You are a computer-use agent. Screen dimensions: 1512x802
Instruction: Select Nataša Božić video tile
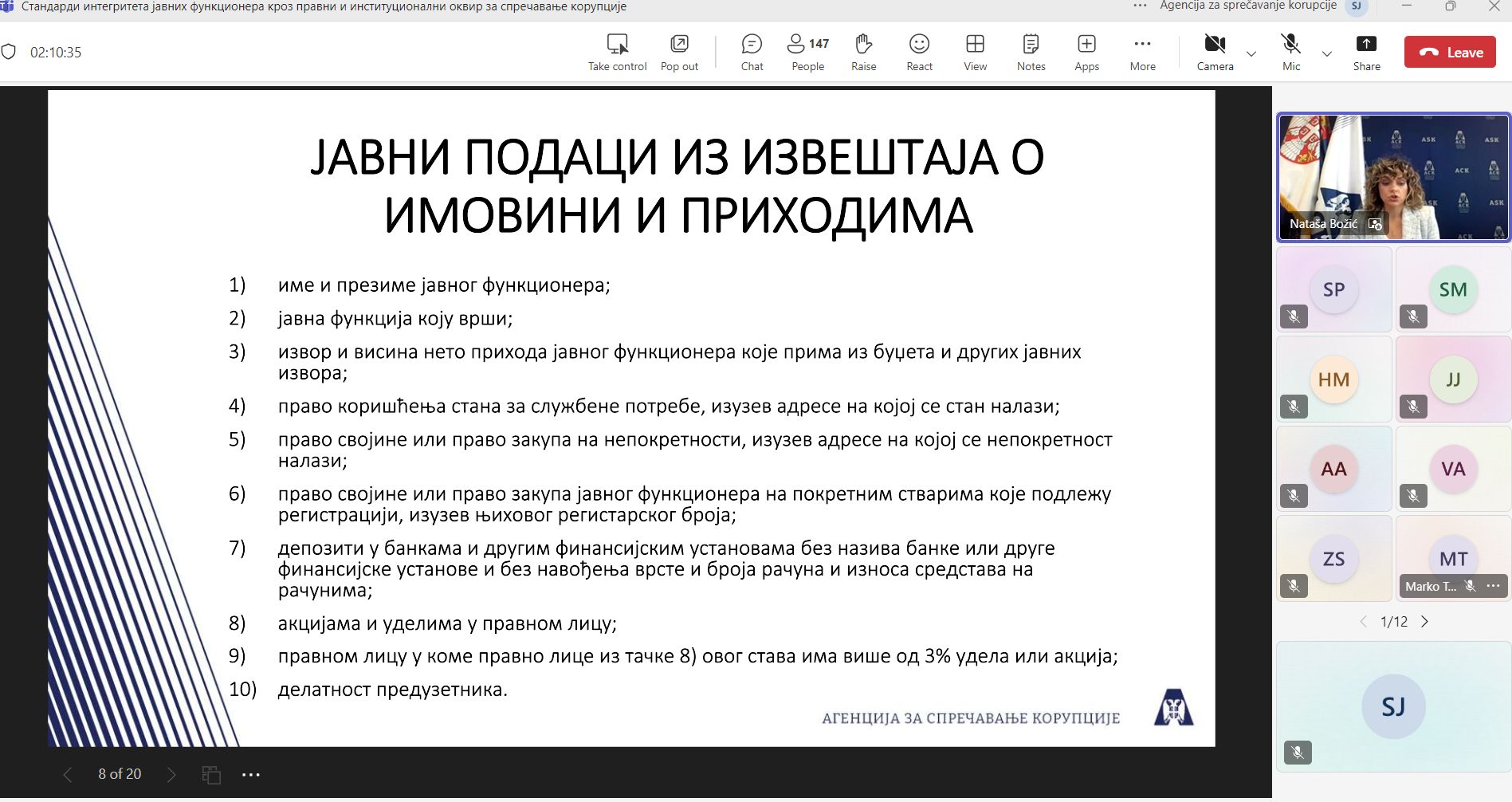(1394, 177)
